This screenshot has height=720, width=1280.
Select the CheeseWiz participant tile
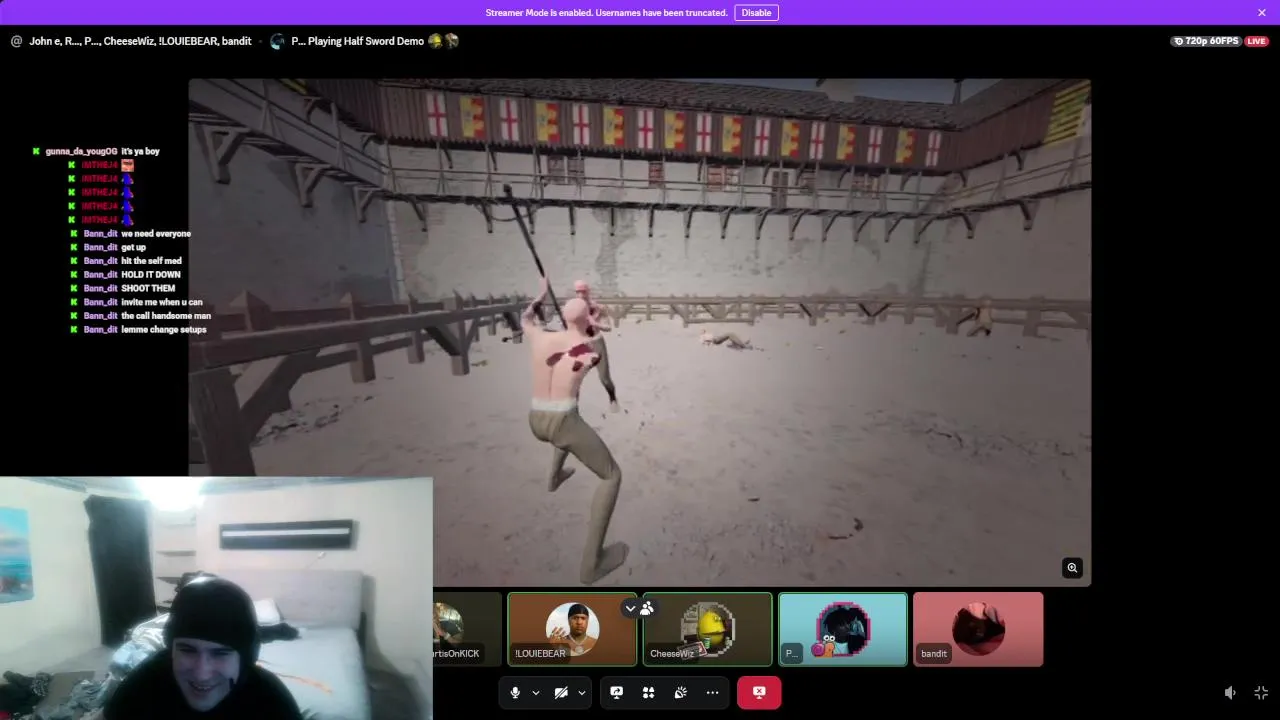[707, 629]
